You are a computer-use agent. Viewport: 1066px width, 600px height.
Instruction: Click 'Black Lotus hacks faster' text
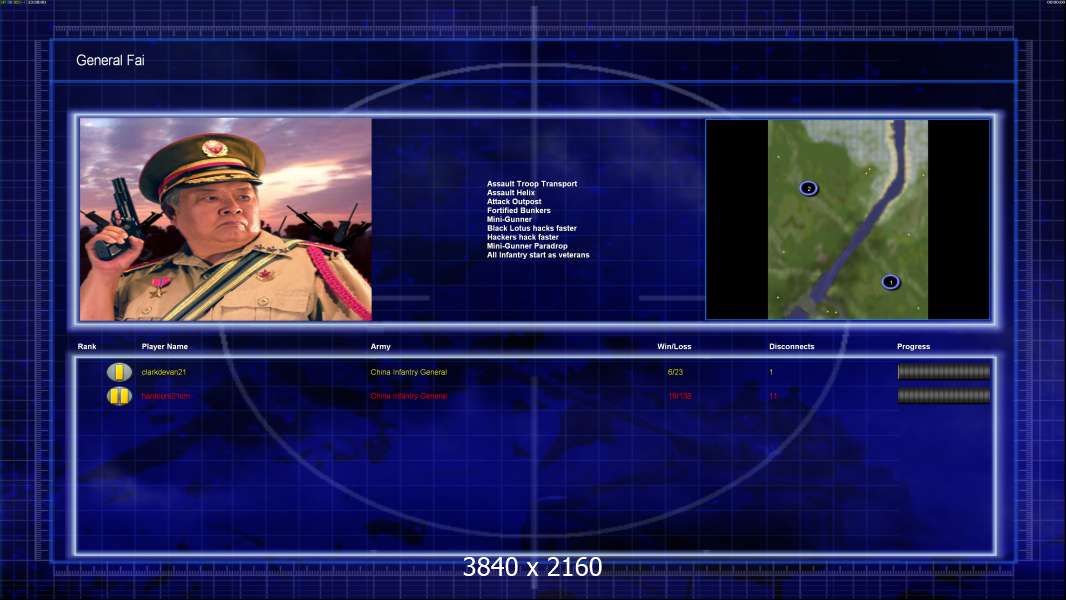coord(532,228)
